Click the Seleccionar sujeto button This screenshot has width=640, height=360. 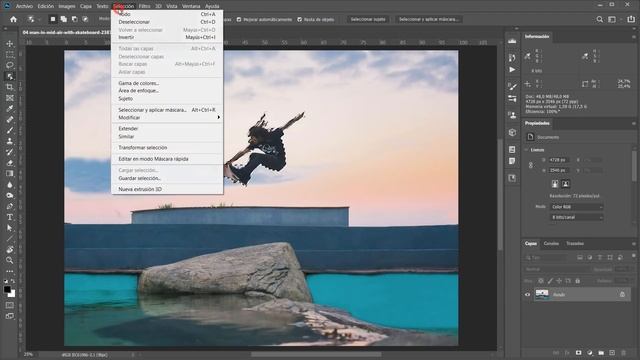click(368, 19)
